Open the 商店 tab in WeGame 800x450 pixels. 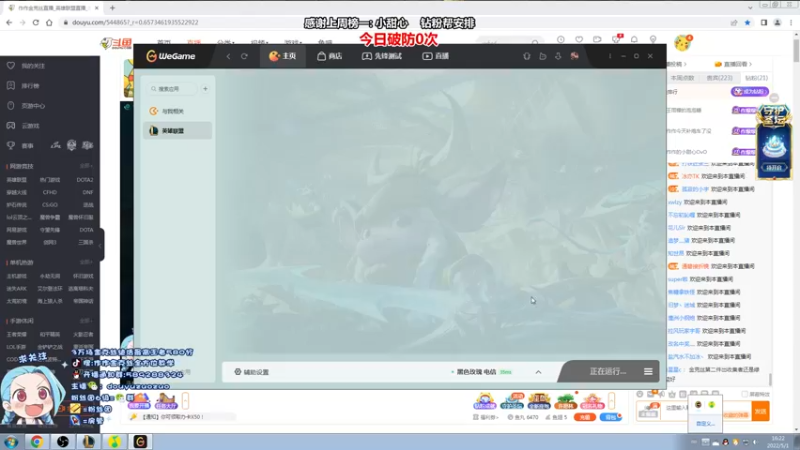(330, 56)
